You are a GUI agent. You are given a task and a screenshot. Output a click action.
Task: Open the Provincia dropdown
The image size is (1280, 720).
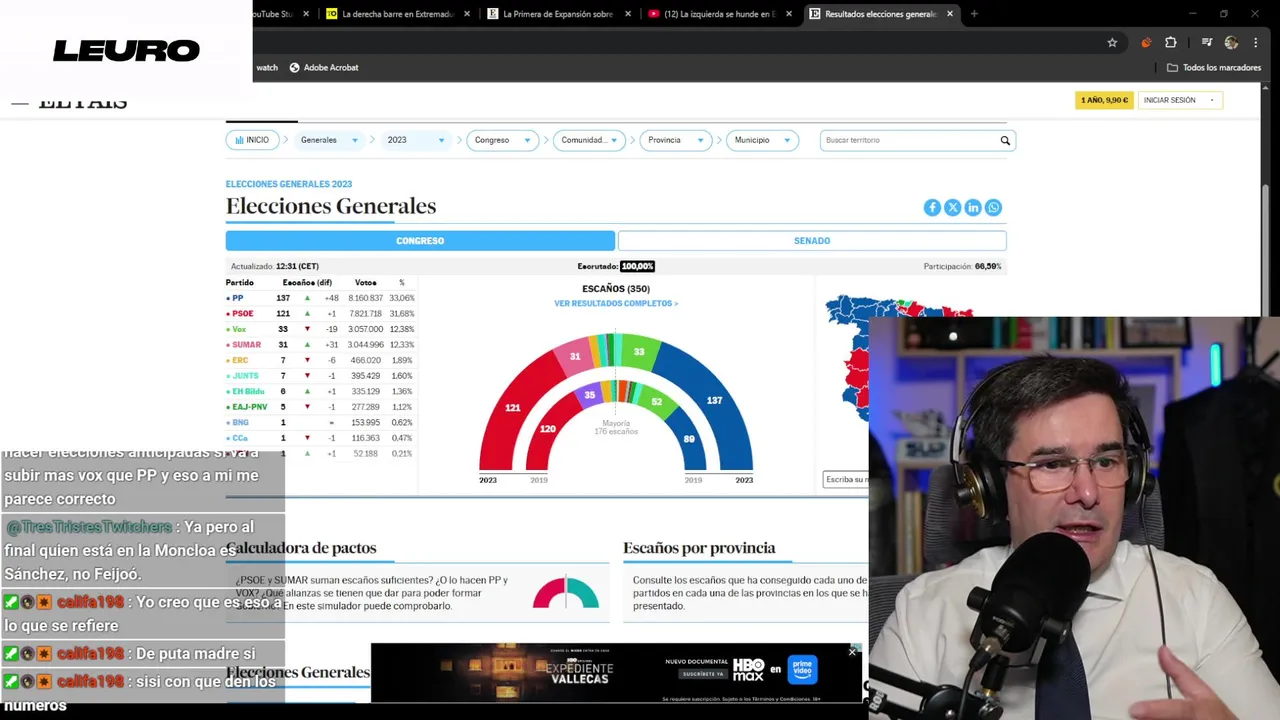point(675,140)
